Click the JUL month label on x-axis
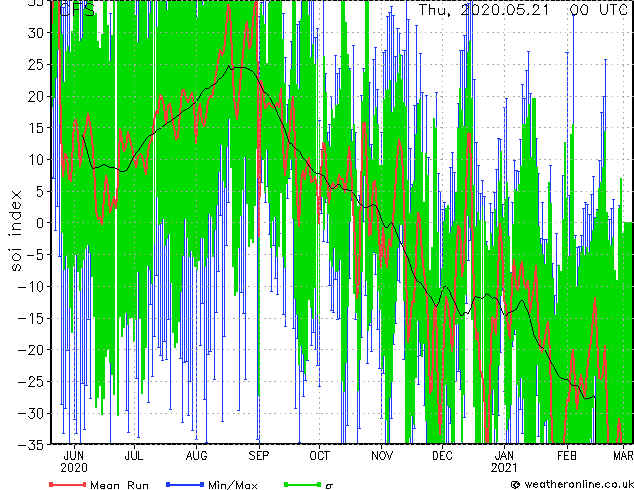Image resolution: width=634 pixels, height=490 pixels. (x=133, y=456)
